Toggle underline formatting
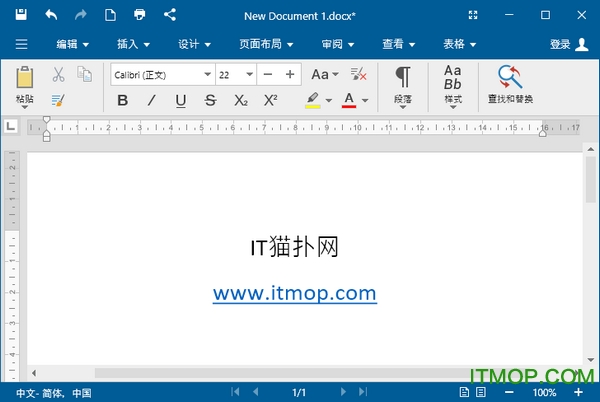The height and width of the screenshot is (402, 600). [x=181, y=101]
